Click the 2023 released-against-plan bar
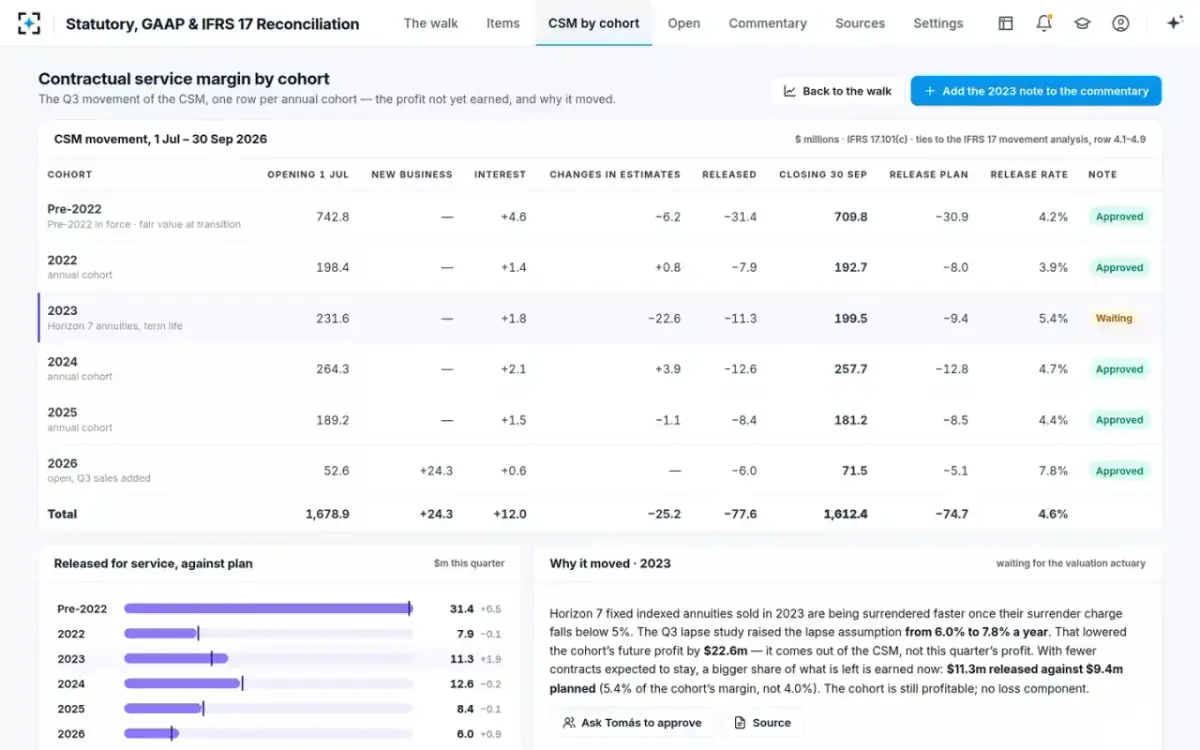1200x750 pixels. 268,658
